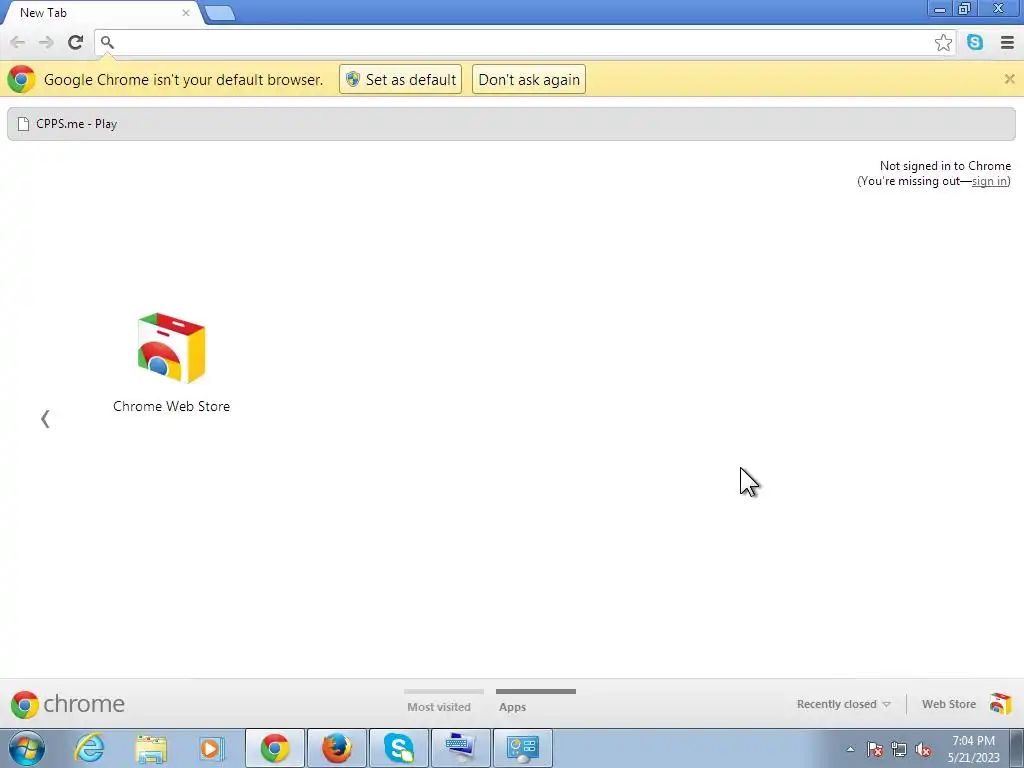This screenshot has height=768, width=1024.
Task: Launch the Chrome Web Store app icon
Action: tap(171, 347)
